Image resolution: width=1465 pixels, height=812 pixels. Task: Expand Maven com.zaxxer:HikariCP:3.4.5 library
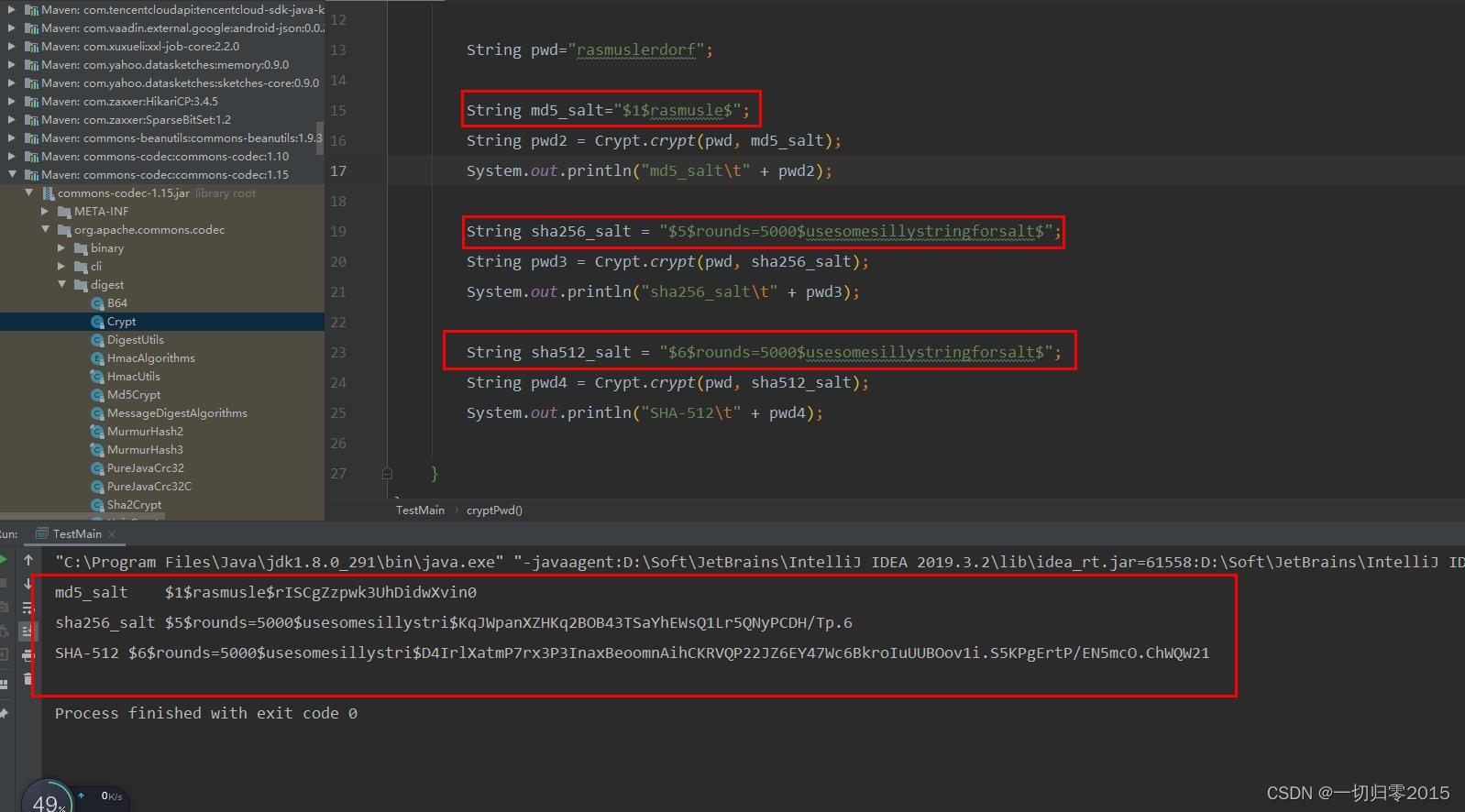12,102
